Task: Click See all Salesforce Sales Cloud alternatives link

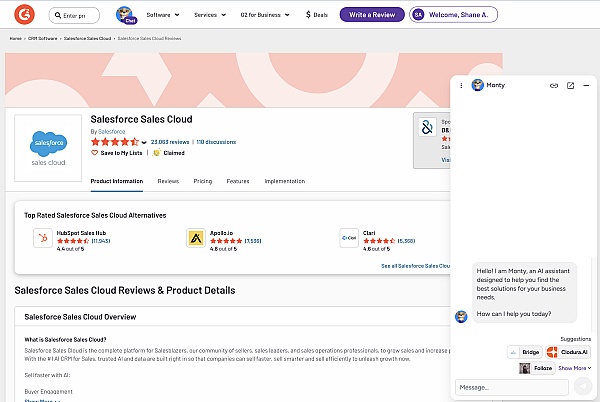Action: [x=416, y=266]
